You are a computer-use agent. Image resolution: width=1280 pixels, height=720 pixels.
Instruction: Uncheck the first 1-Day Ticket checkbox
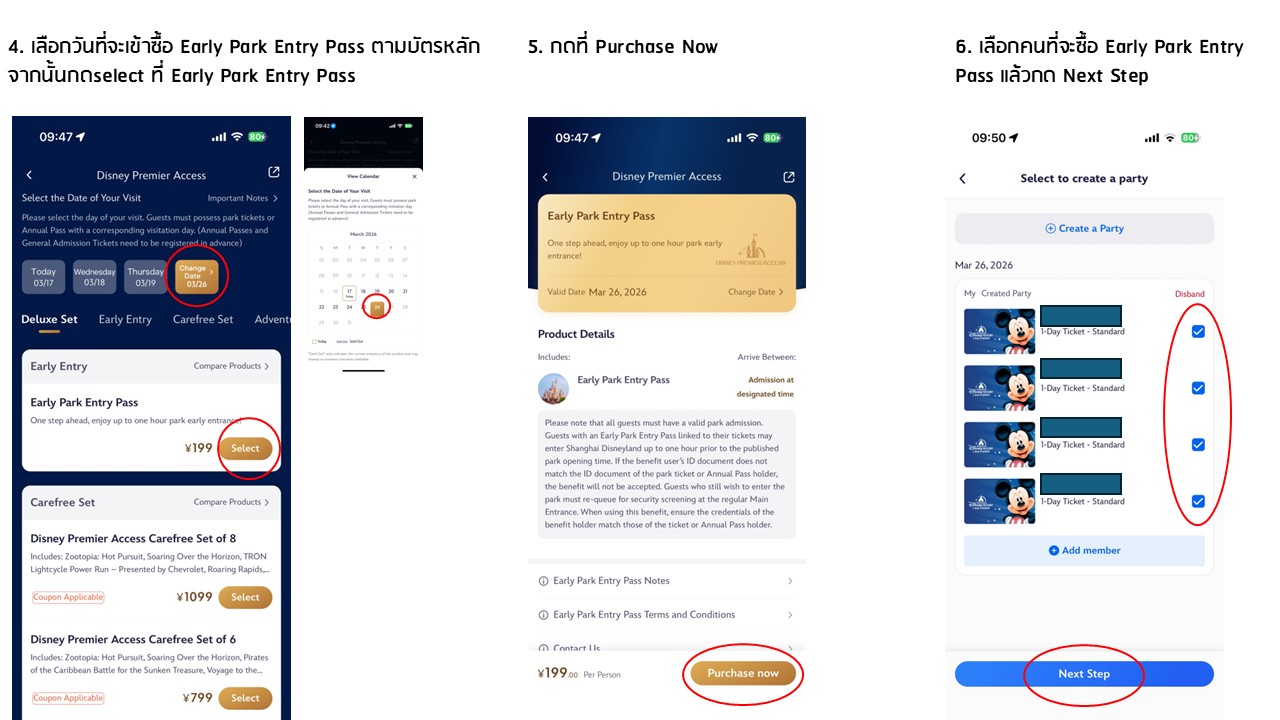tap(1198, 331)
